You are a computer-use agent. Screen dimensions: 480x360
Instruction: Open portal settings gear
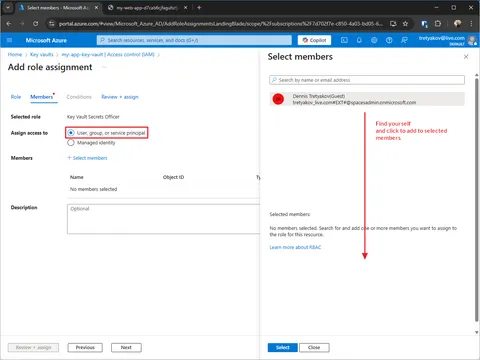[374, 40]
